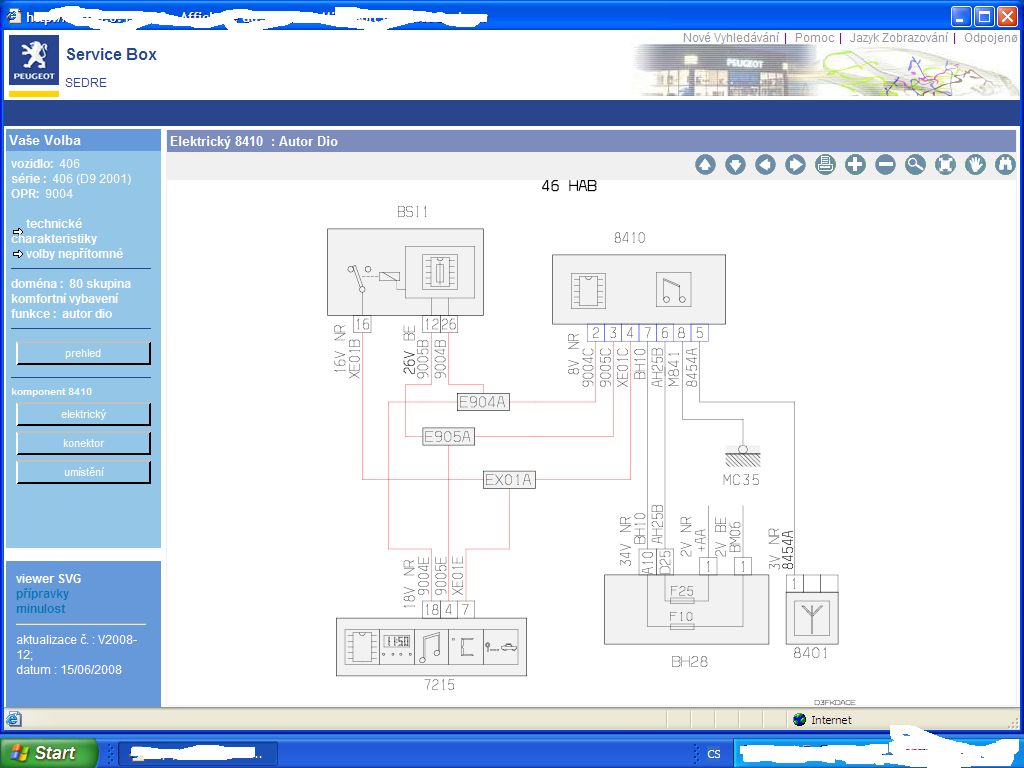Pan the diagram down with the down arrow
1024x768 pixels.
pos(735,165)
